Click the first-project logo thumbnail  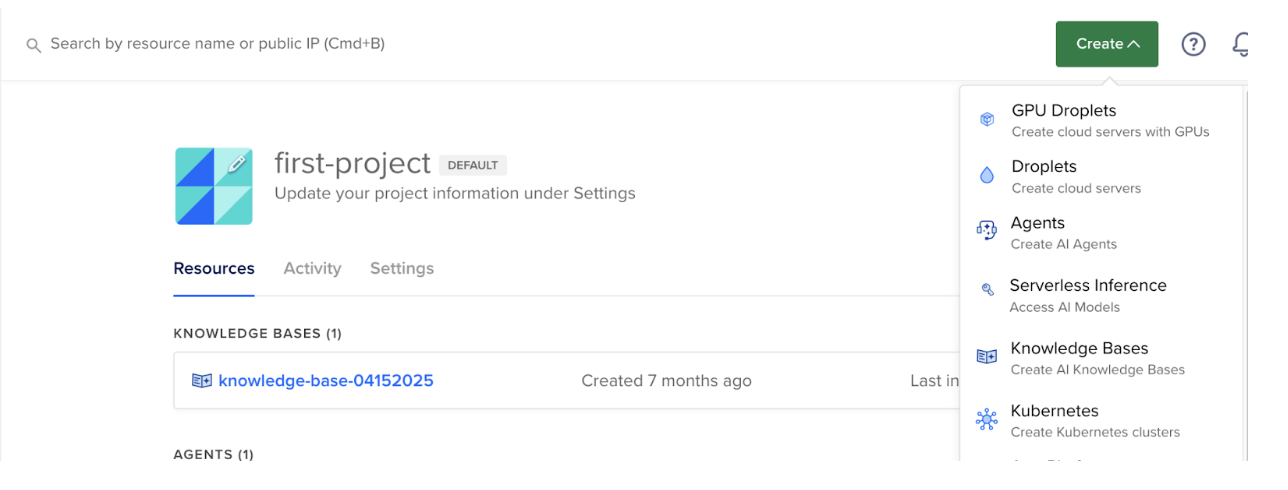click(x=213, y=186)
